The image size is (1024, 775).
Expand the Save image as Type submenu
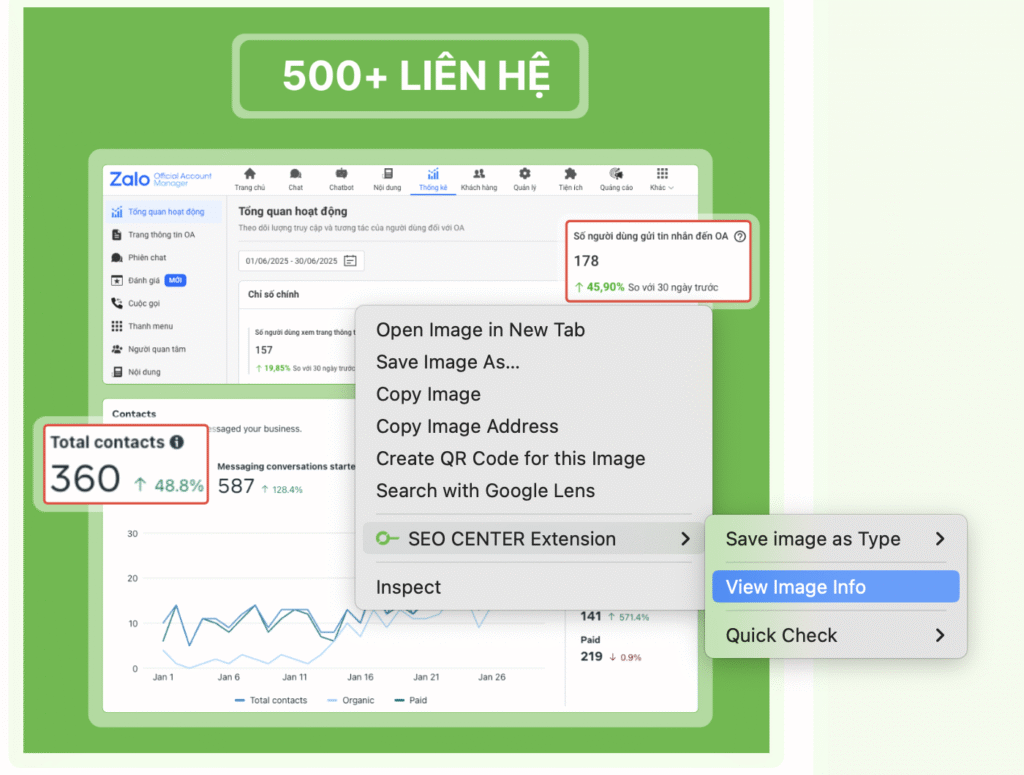coord(835,539)
